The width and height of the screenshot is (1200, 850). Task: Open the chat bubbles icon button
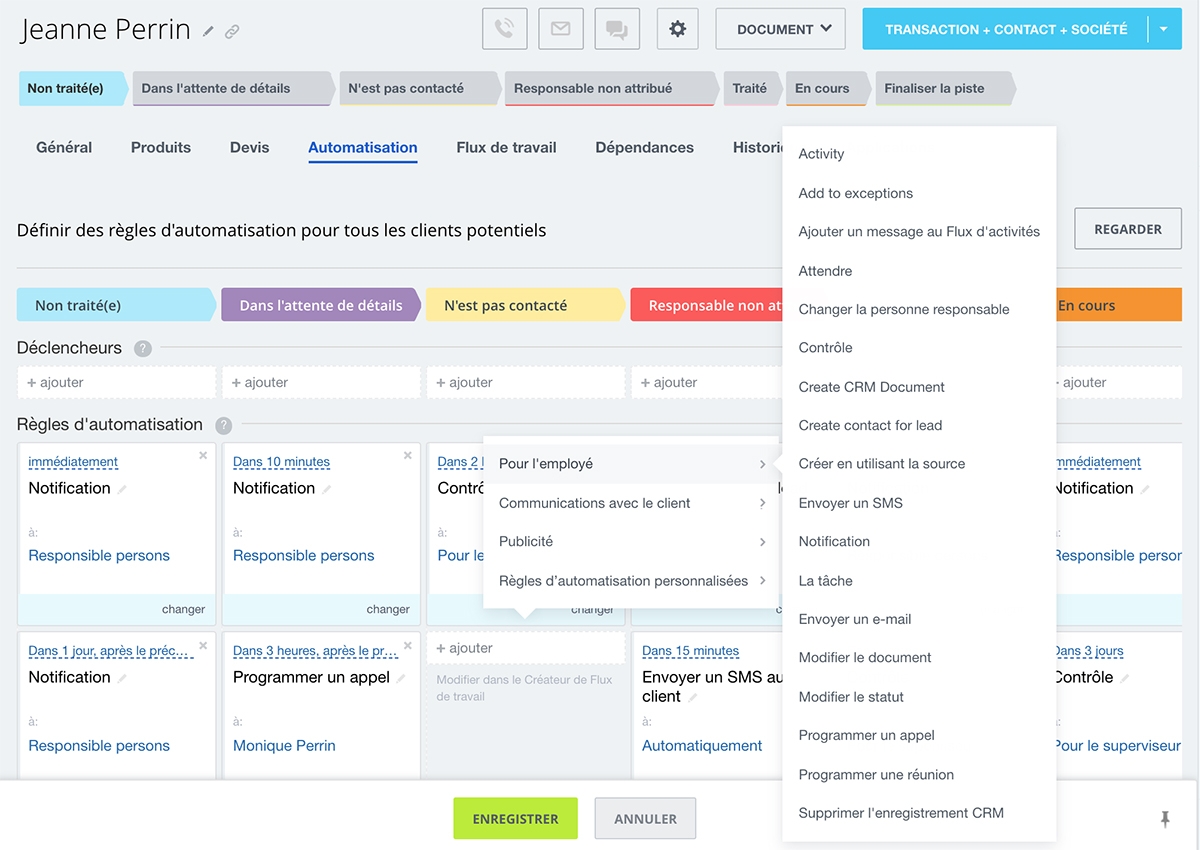coord(617,29)
